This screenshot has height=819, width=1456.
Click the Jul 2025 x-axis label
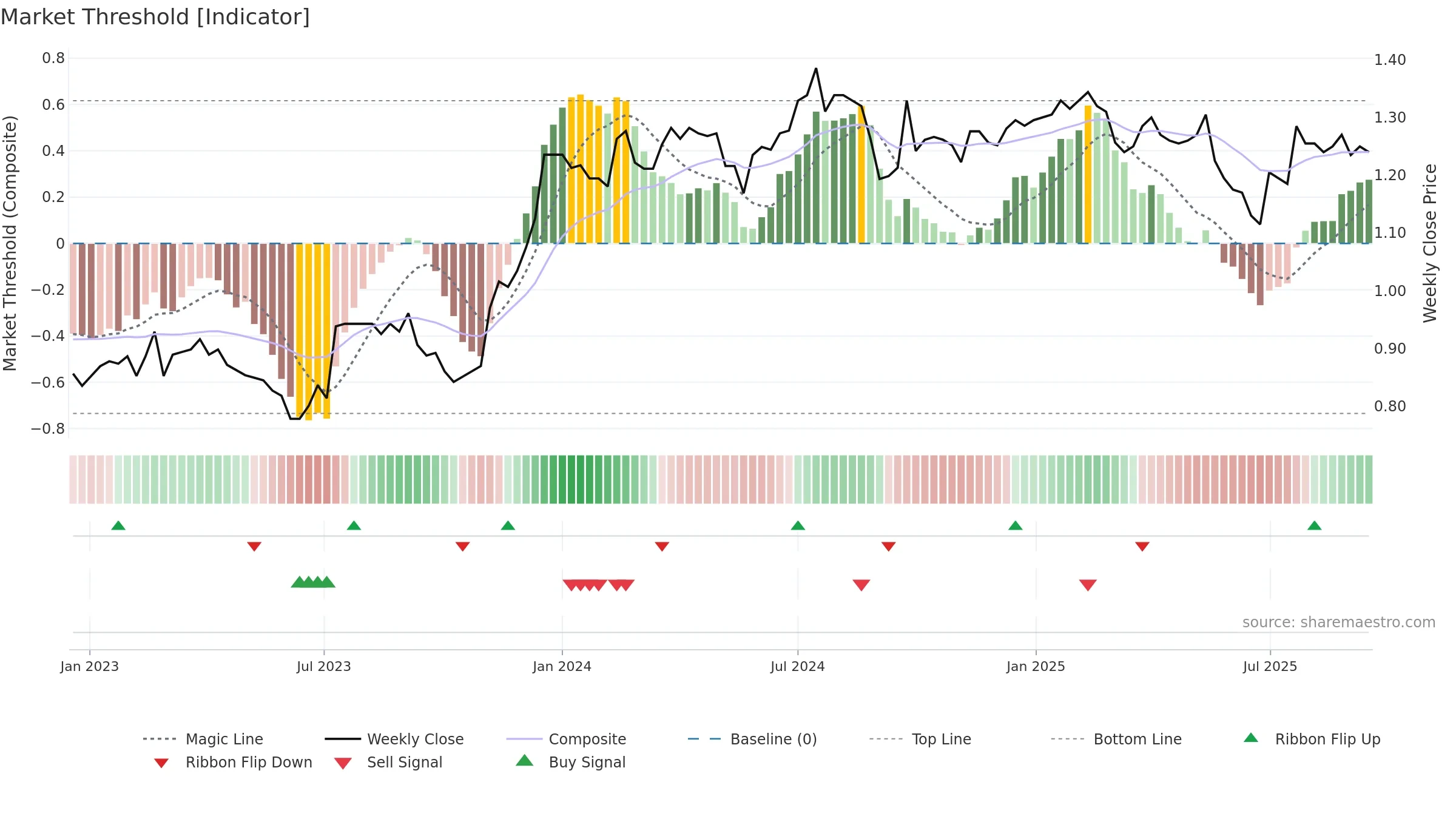[x=1270, y=666]
